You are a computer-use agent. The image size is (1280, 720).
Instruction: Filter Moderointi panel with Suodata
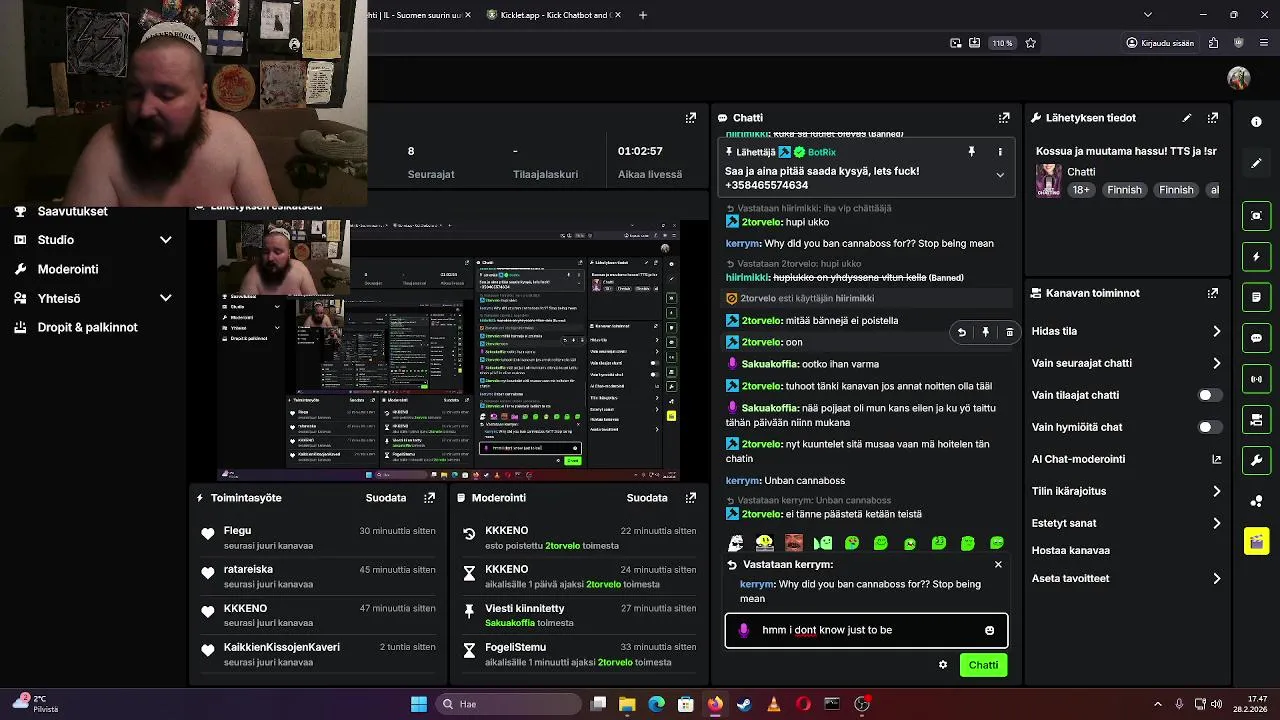647,498
